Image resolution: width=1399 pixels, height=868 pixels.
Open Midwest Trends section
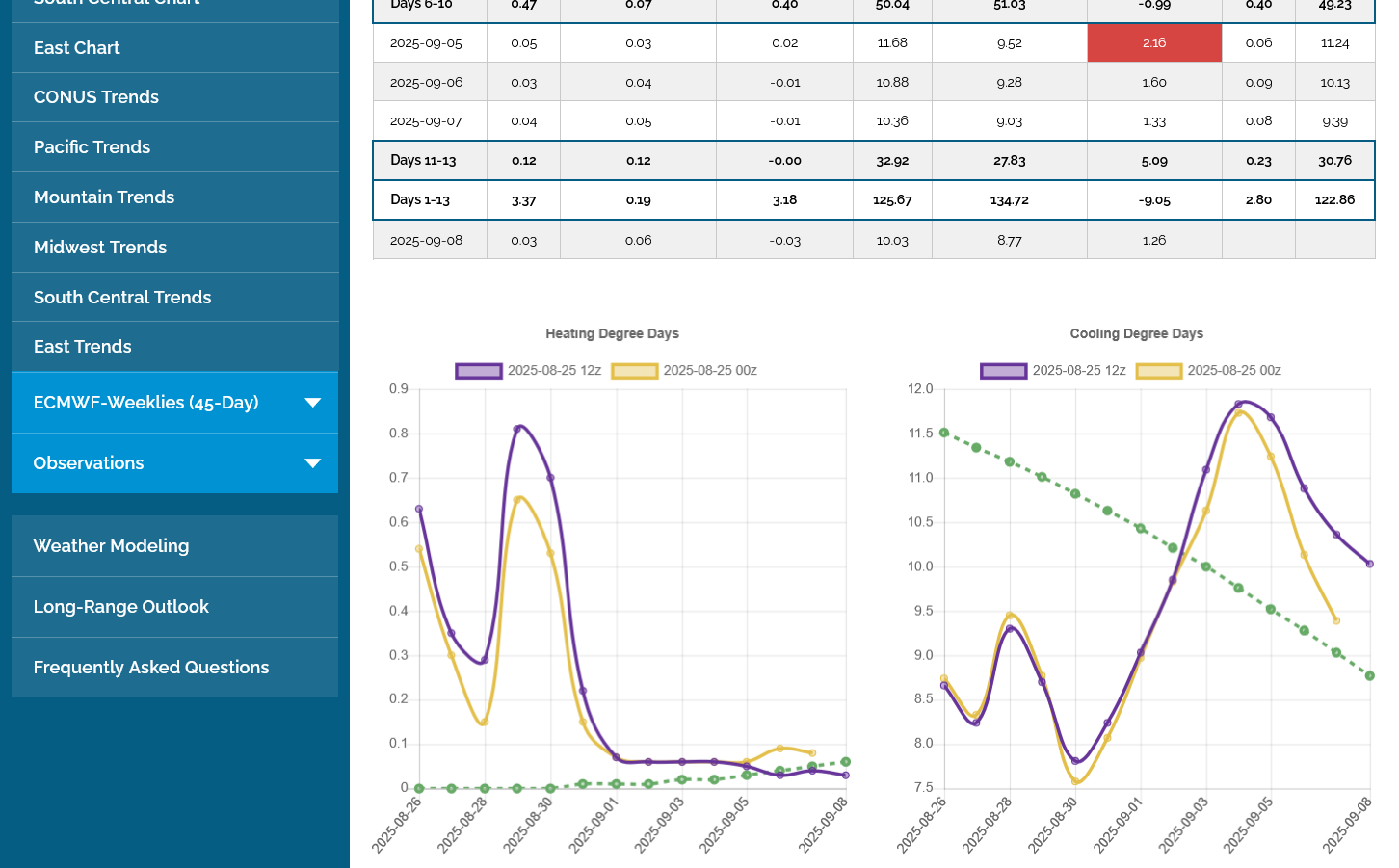[100, 248]
